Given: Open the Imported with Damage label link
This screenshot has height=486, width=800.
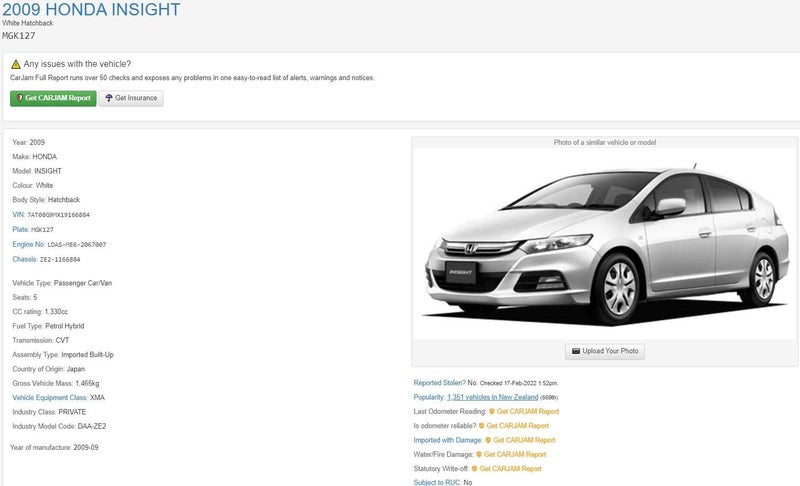Looking at the screenshot, I should [447, 440].
